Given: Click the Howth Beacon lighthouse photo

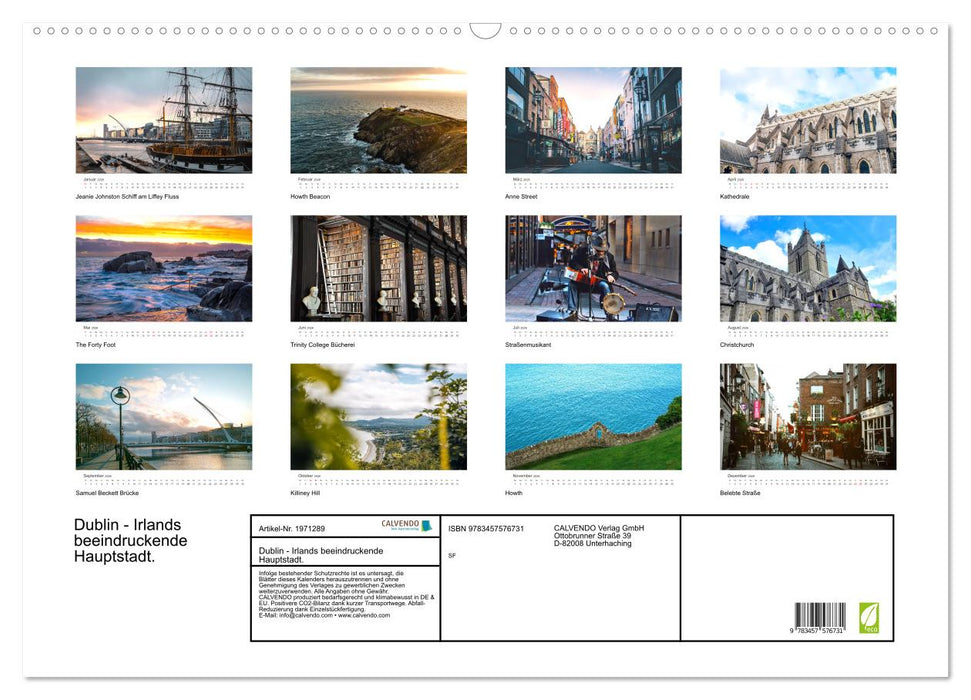Looking at the screenshot, I should 378,120.
